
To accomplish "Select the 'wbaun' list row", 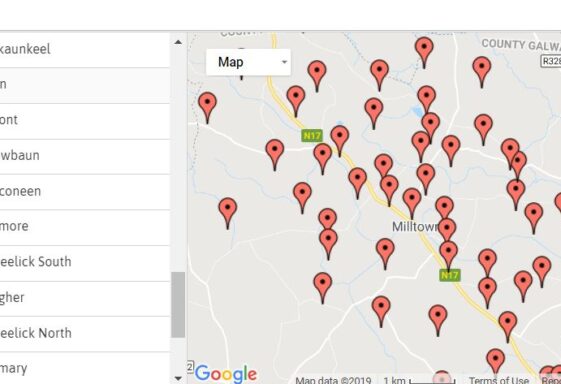I will 84,157.
